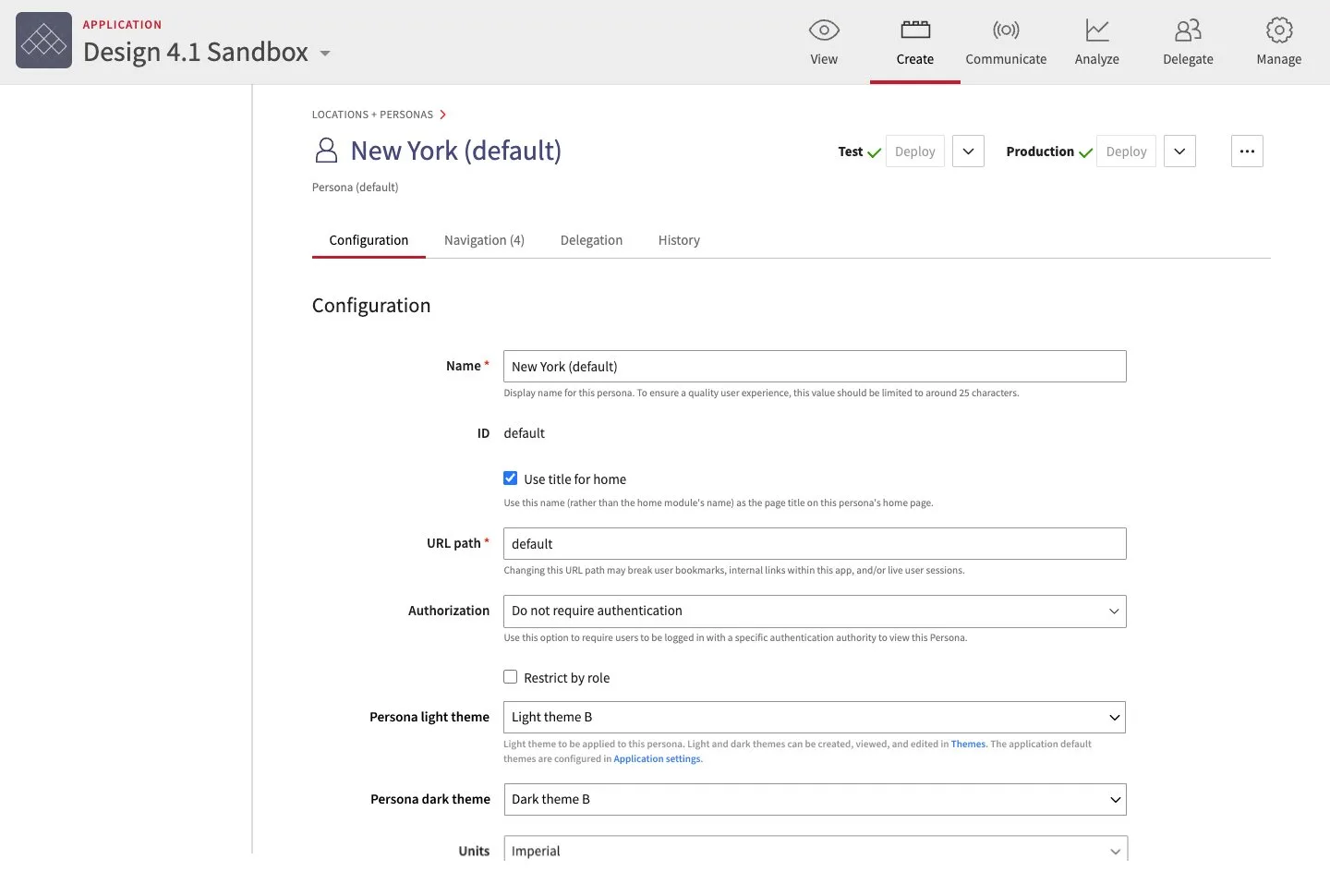Click the Production Deploy button
1330x896 pixels.
(x=1126, y=151)
